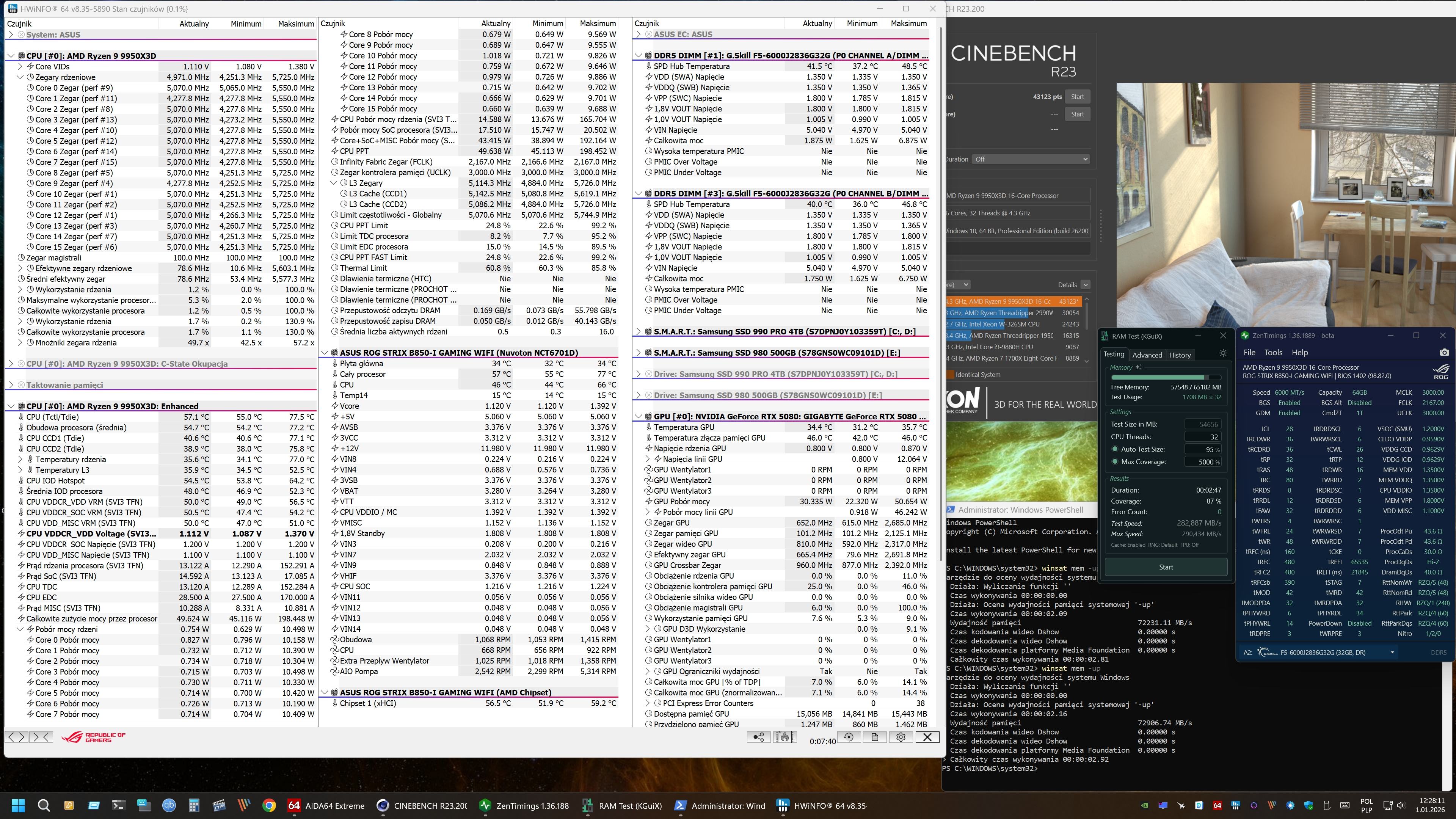Click the CPU Threads input field
1456x819 pixels.
point(1202,436)
